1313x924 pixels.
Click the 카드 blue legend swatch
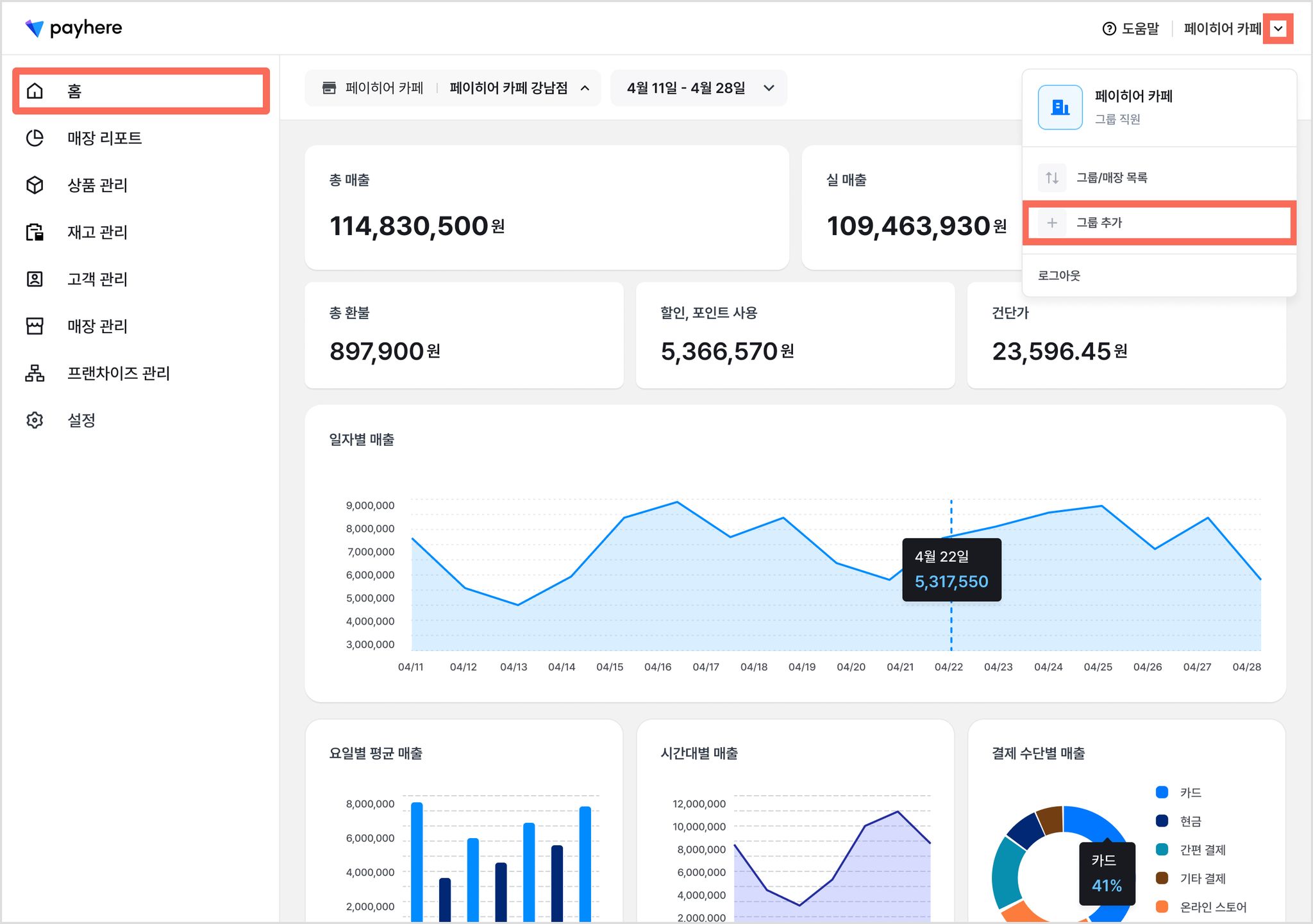pos(1162,793)
